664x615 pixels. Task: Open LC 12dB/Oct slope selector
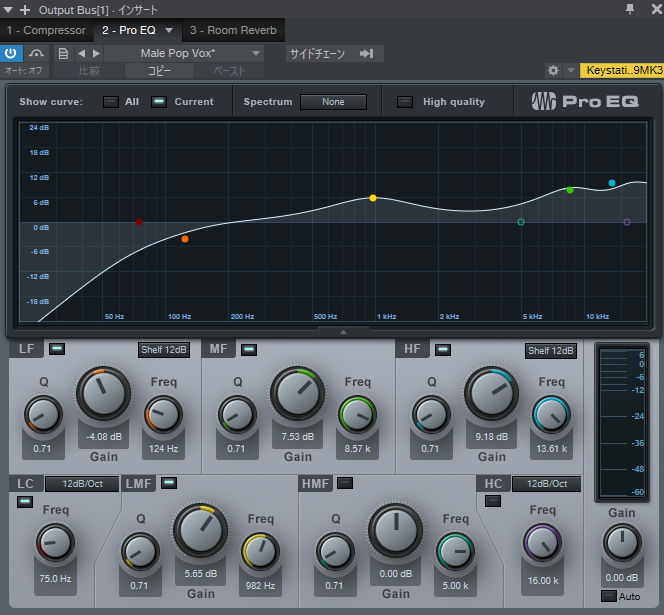82,484
